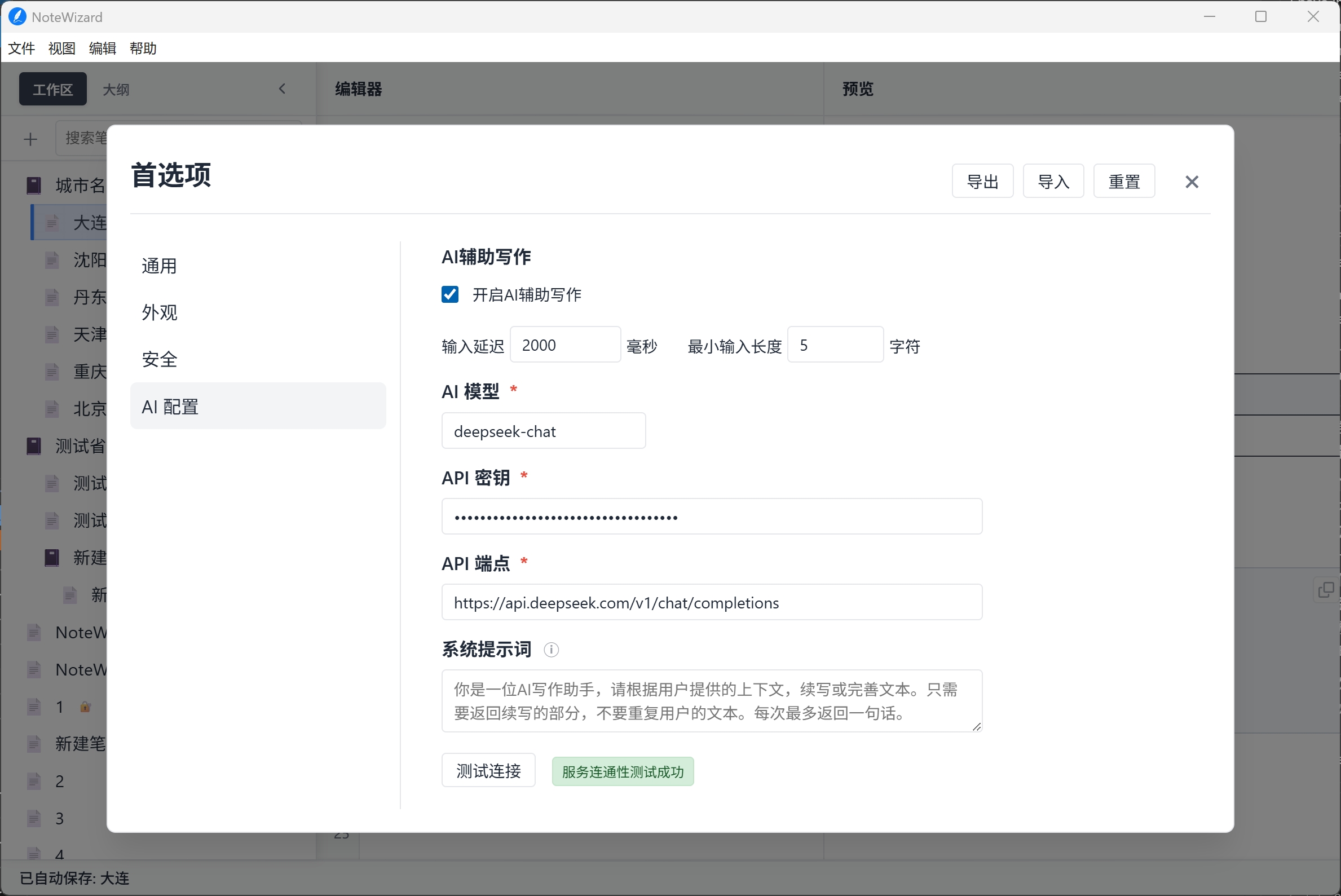Click the document icon of note 北京

click(52, 409)
